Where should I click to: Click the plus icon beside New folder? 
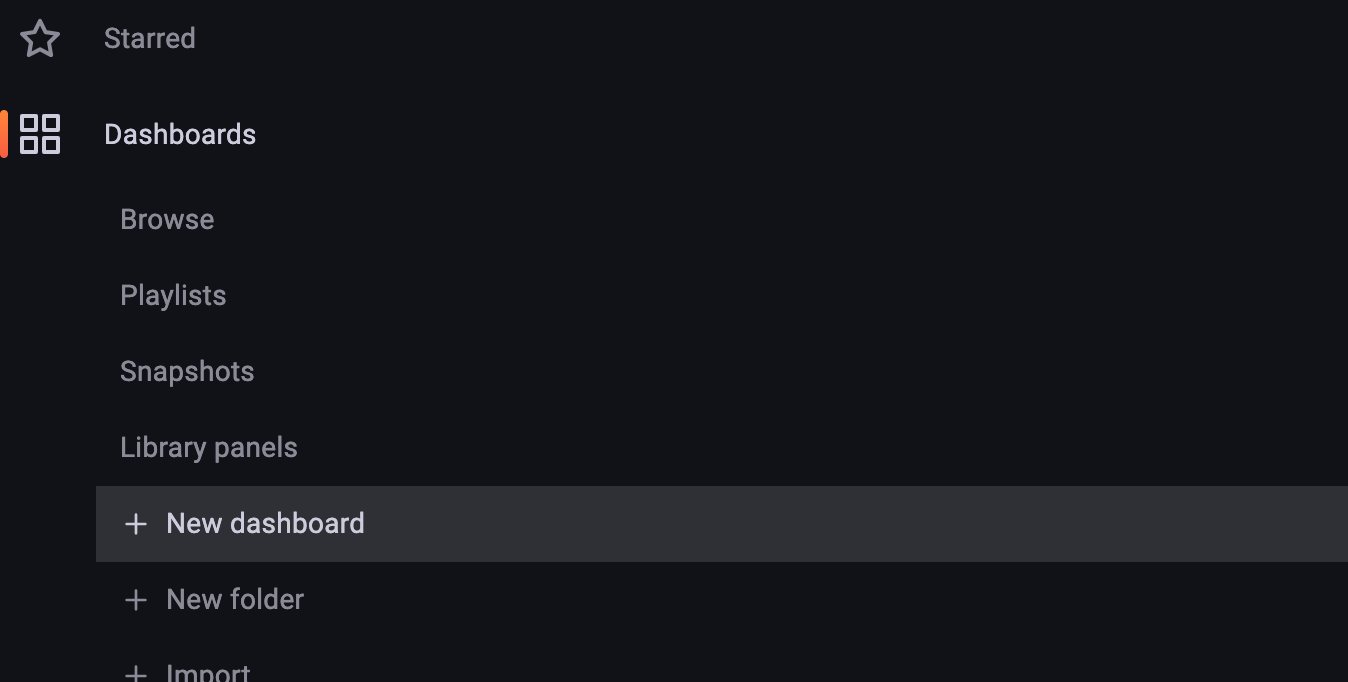click(135, 600)
